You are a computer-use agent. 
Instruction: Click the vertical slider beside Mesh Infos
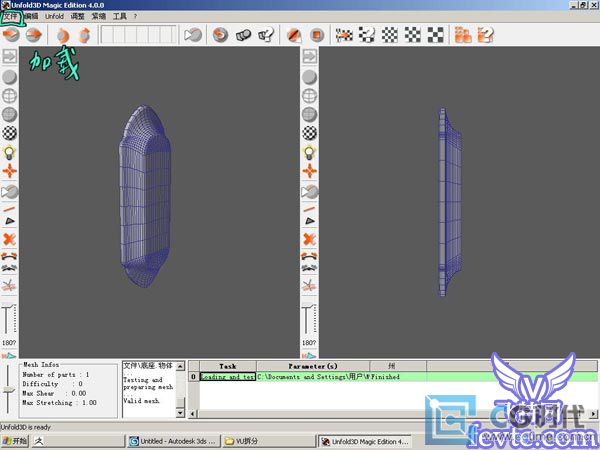pos(8,390)
